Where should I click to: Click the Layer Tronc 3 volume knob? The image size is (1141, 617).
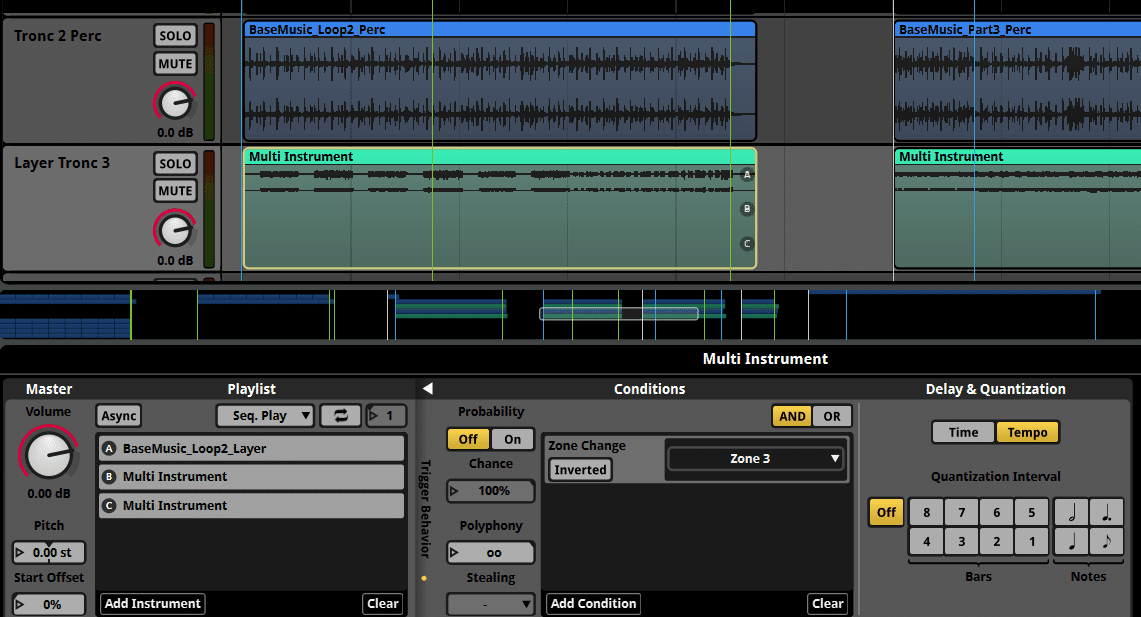pos(175,231)
